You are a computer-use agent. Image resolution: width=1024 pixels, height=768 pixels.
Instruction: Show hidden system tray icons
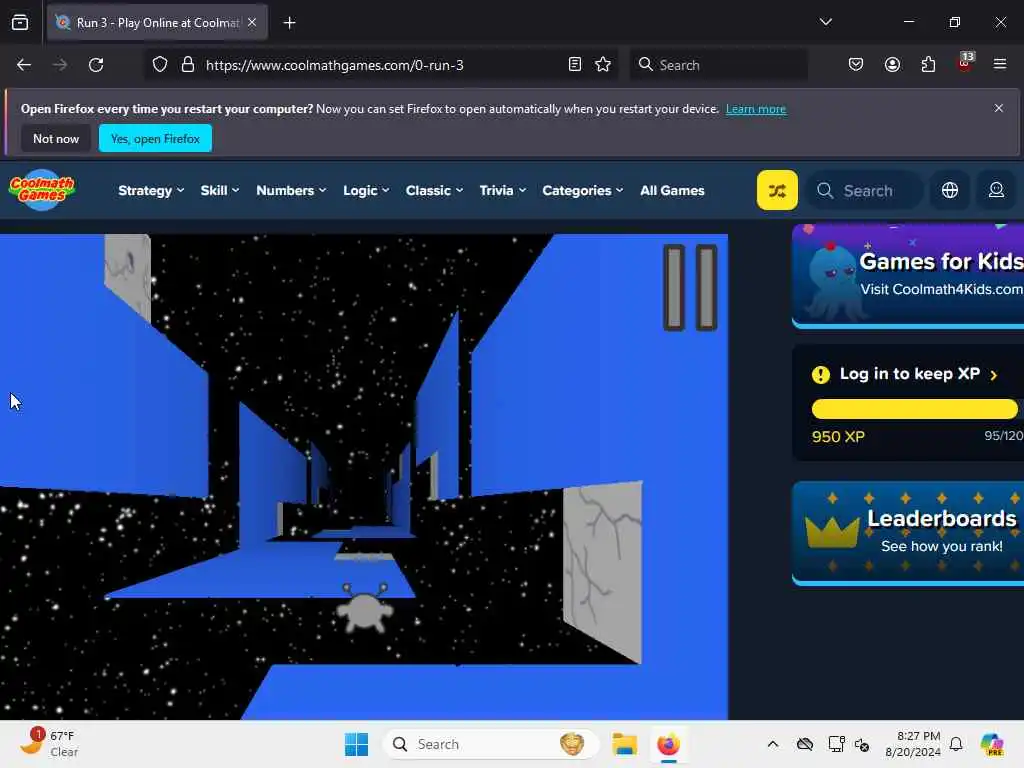pyautogui.click(x=773, y=744)
